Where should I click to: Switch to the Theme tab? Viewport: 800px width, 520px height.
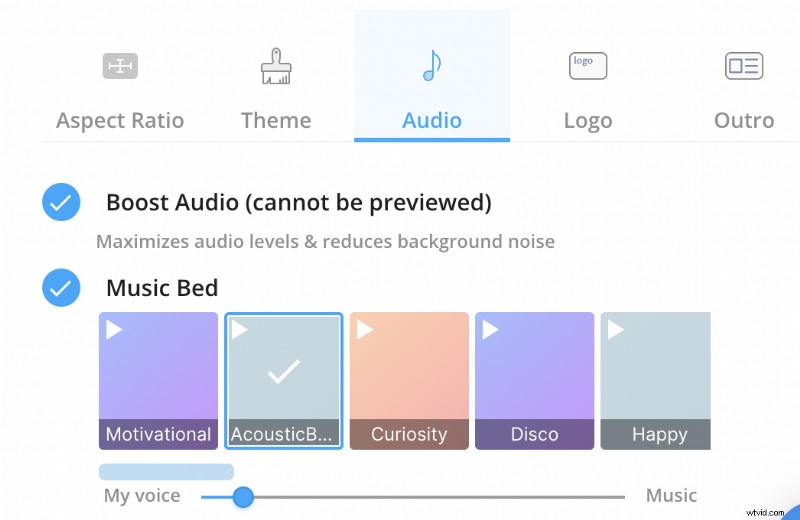tap(276, 121)
